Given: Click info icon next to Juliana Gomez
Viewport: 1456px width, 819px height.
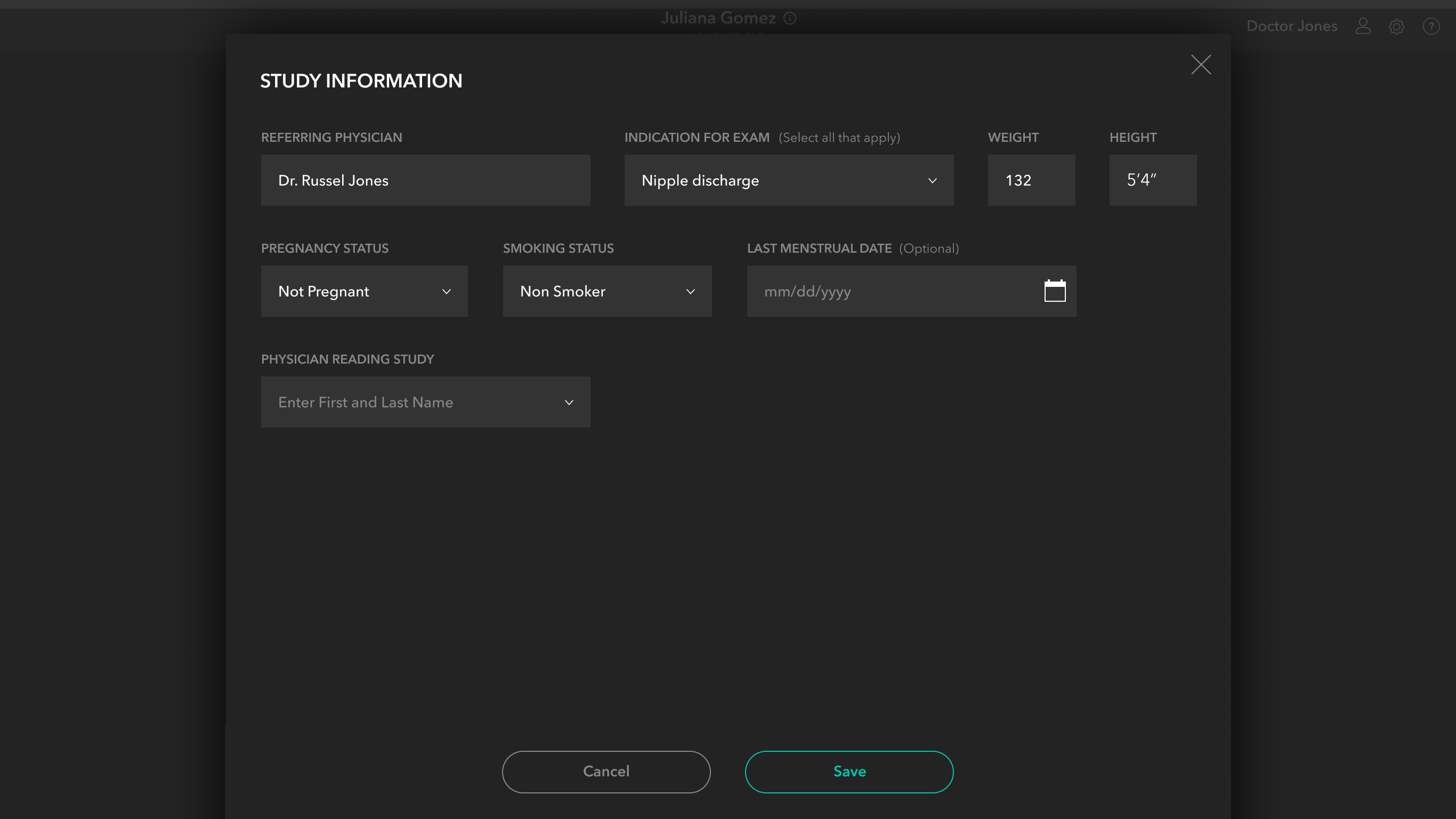Looking at the screenshot, I should point(790,18).
